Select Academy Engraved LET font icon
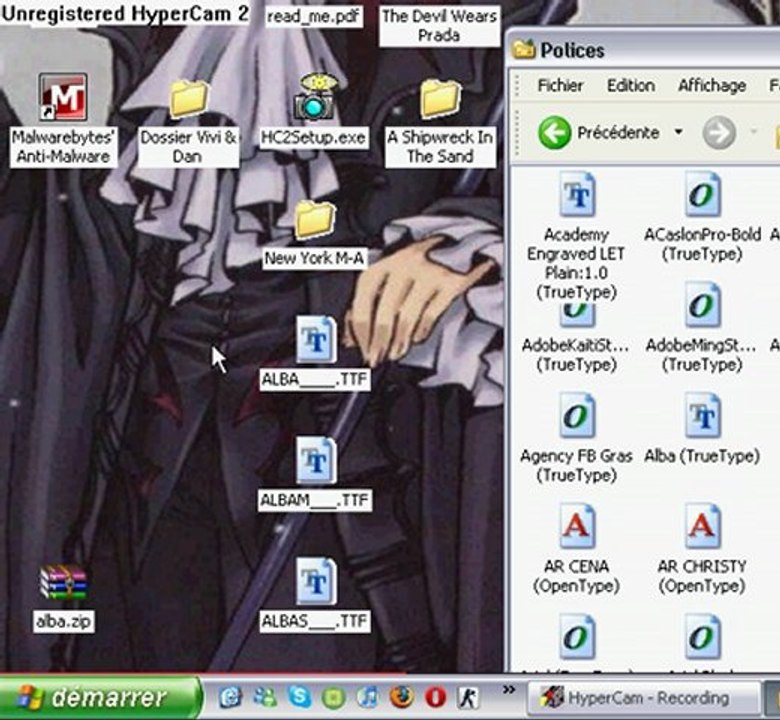780x720 pixels. pyautogui.click(x=577, y=194)
